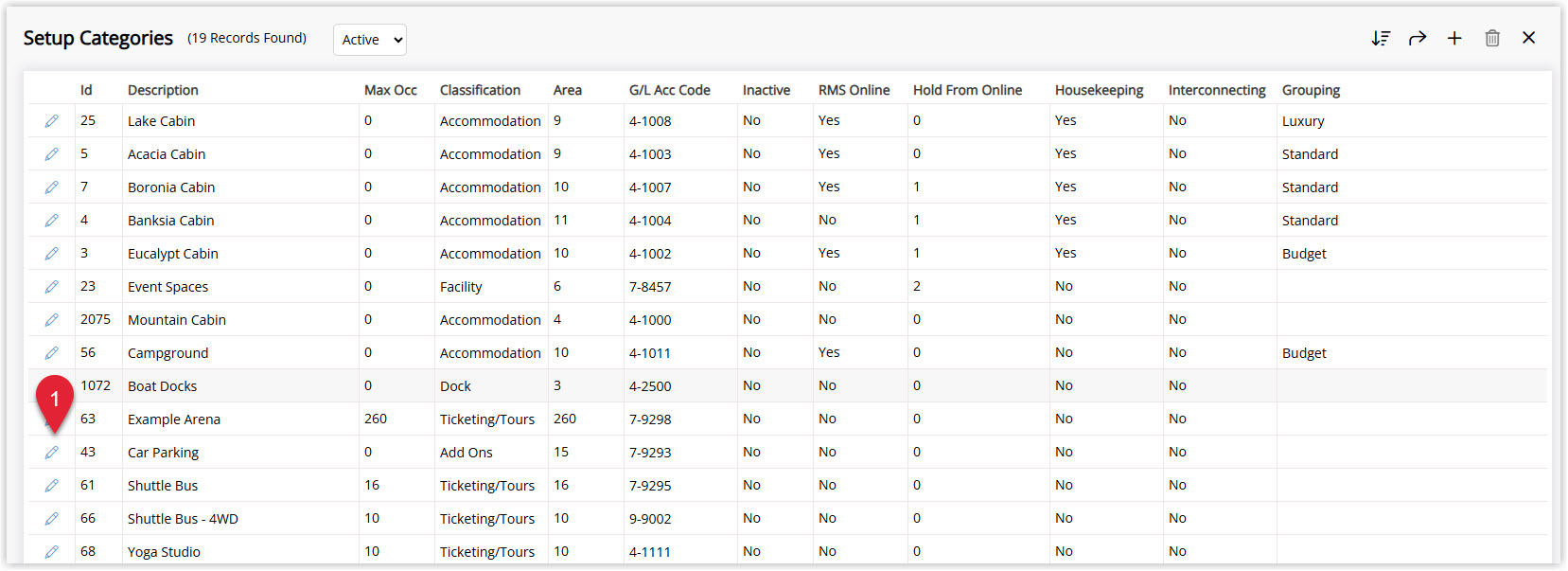The width and height of the screenshot is (1568, 571).
Task: Click the Add Ons classification cell
Action: click(466, 453)
